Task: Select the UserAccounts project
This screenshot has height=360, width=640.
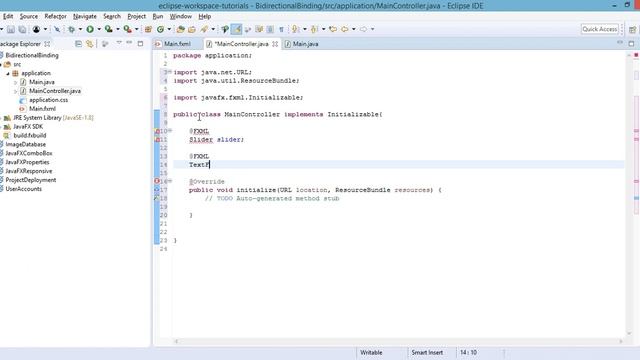Action: [23, 189]
